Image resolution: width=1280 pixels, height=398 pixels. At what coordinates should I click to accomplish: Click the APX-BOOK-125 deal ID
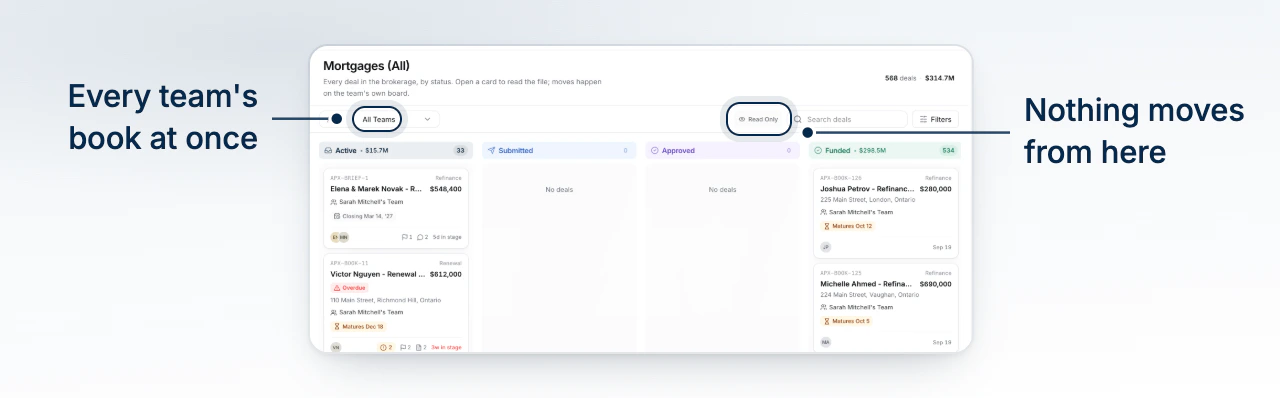841,273
